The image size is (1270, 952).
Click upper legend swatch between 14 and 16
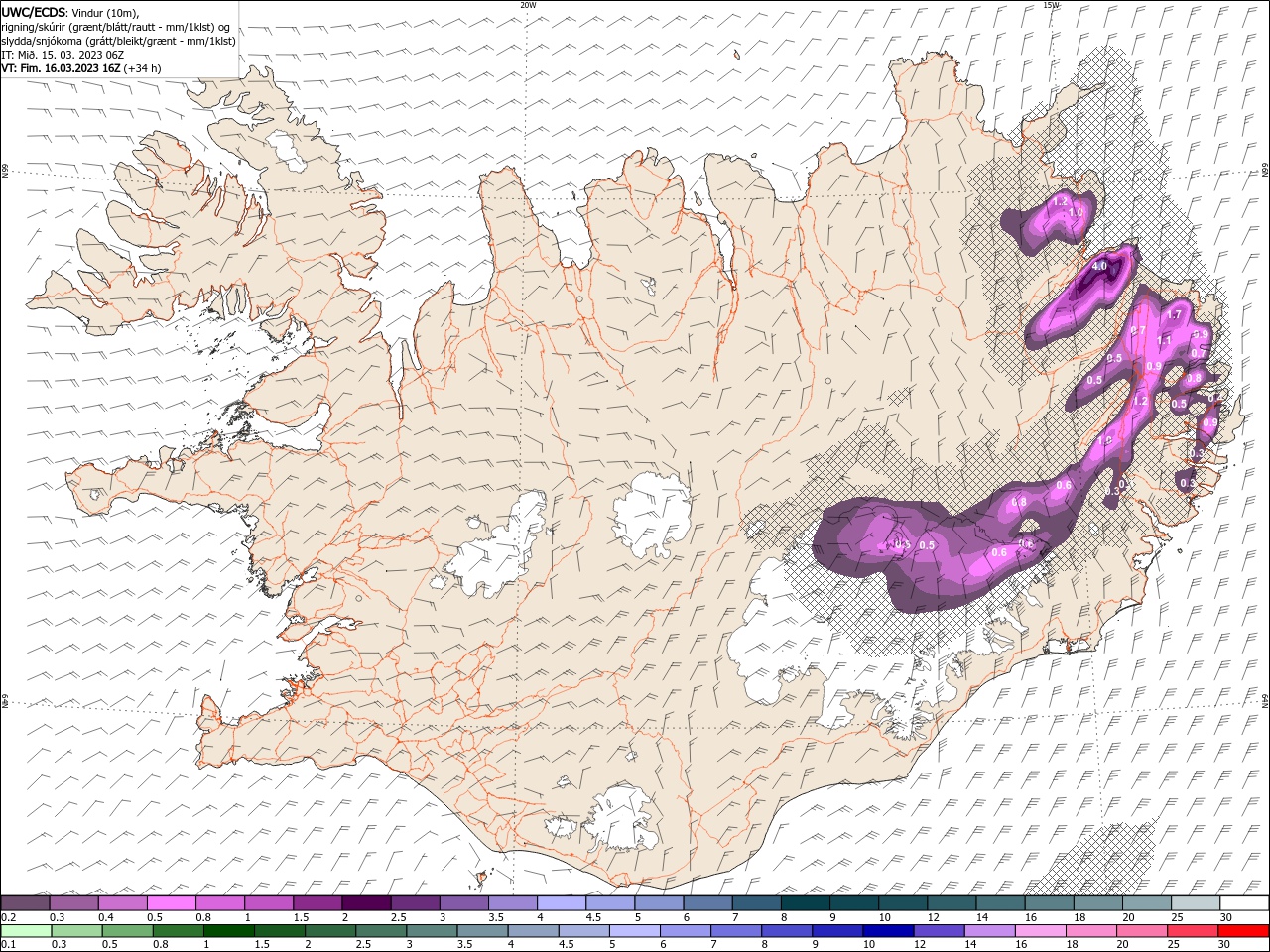pyautogui.click(x=1000, y=903)
